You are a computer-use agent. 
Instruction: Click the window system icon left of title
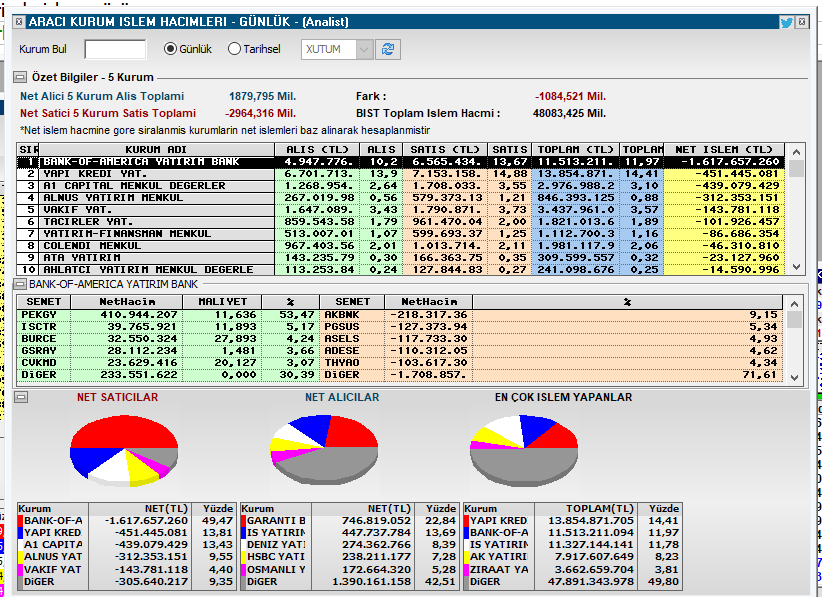(x=19, y=21)
